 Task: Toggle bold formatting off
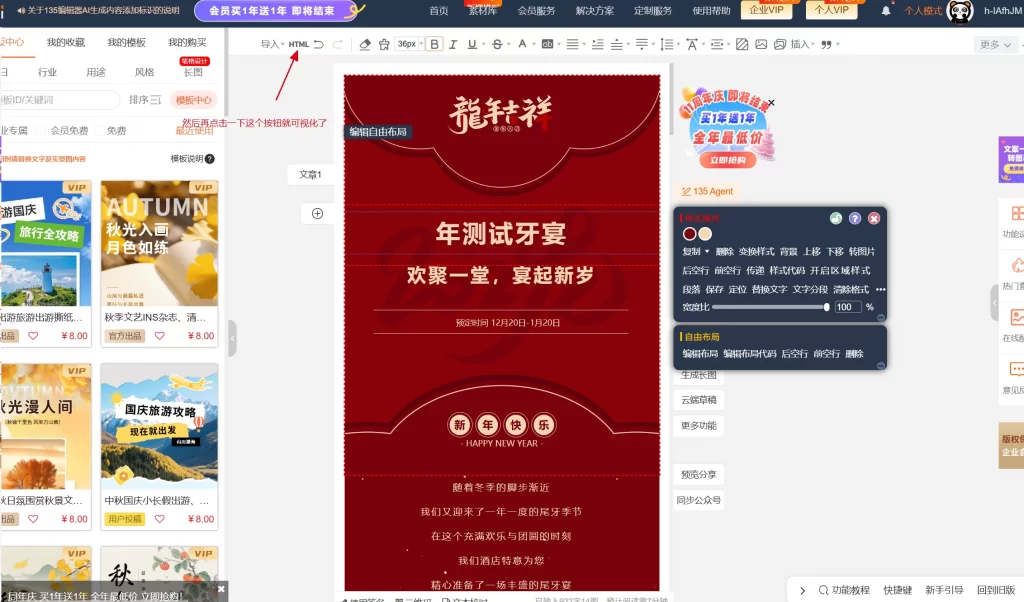point(434,44)
